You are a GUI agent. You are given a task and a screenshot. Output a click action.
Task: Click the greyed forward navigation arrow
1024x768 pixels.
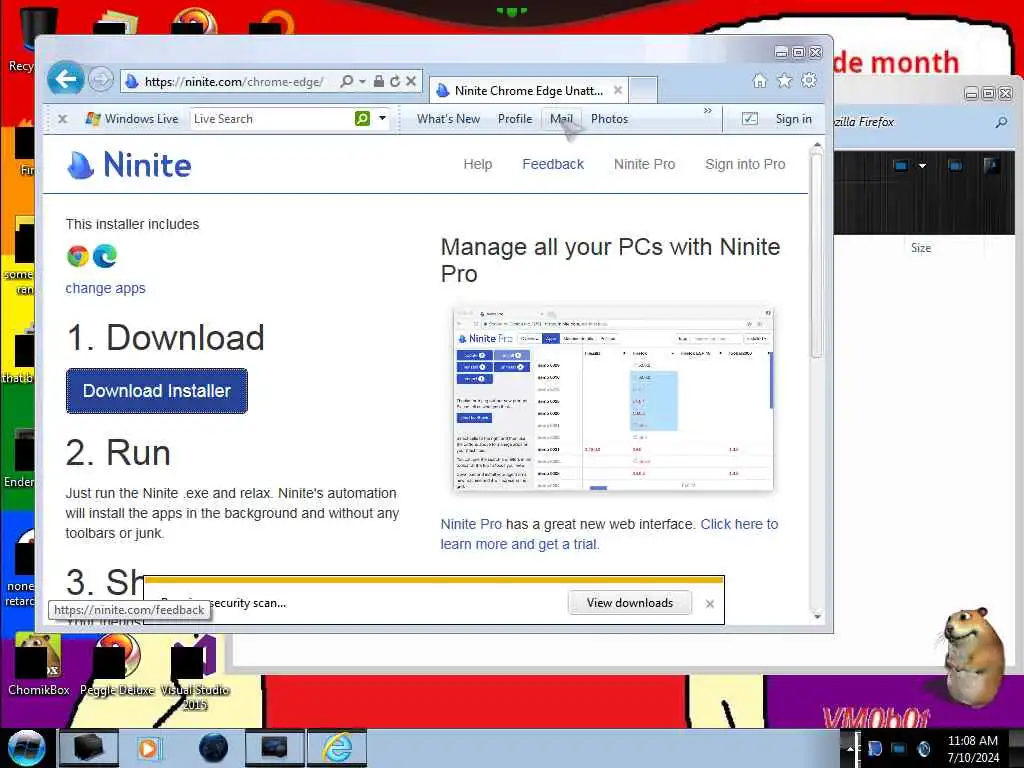[101, 80]
